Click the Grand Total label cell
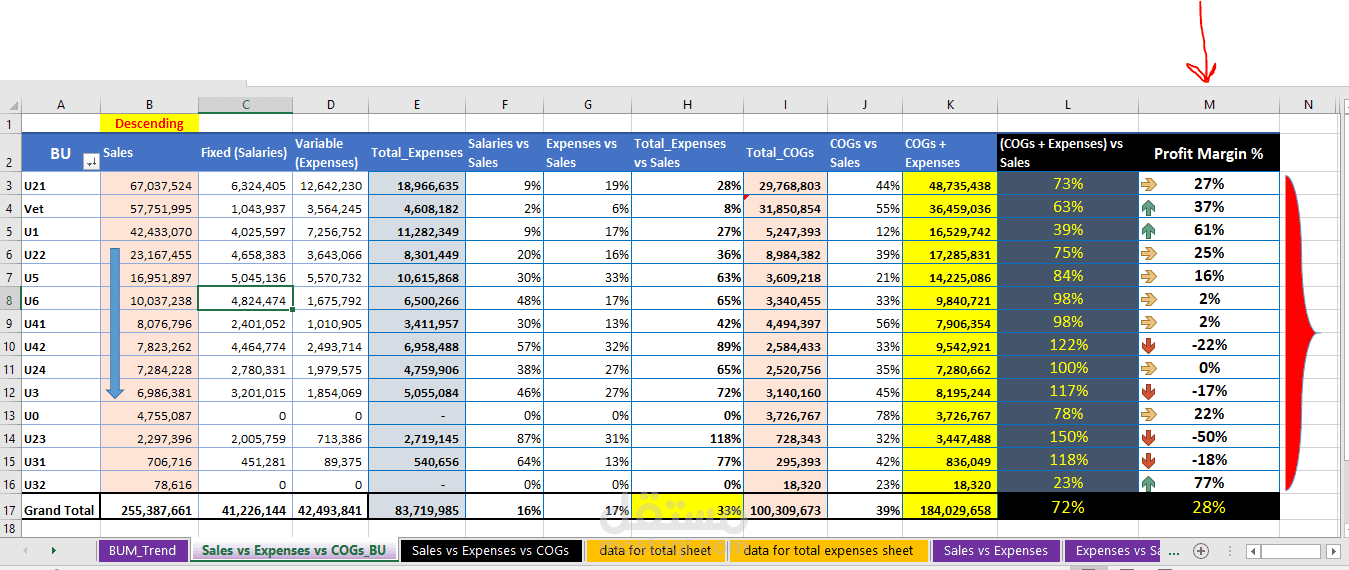Viewport: 1349px width, 570px height. coord(61,509)
